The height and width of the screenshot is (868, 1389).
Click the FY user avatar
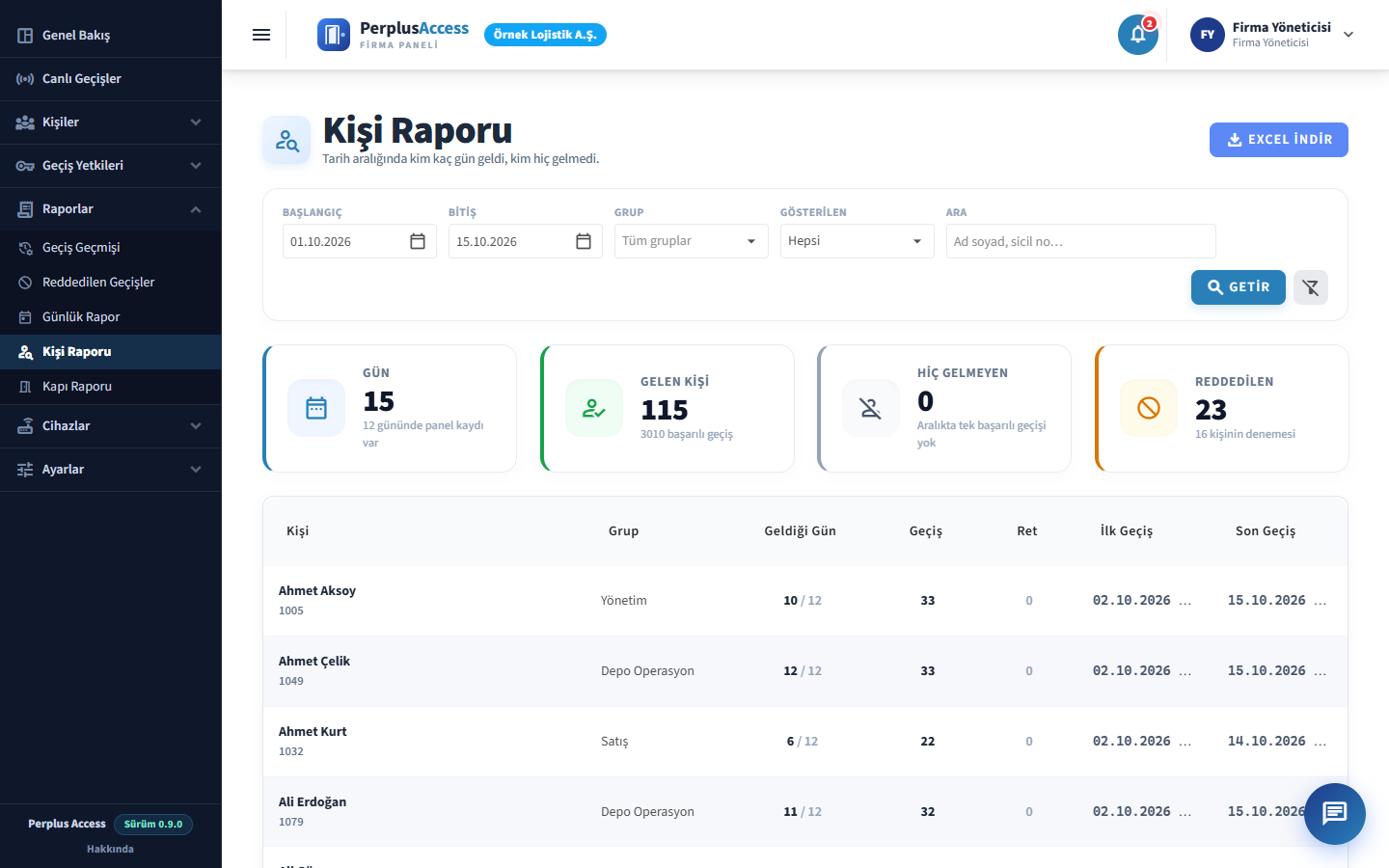coord(1208,35)
